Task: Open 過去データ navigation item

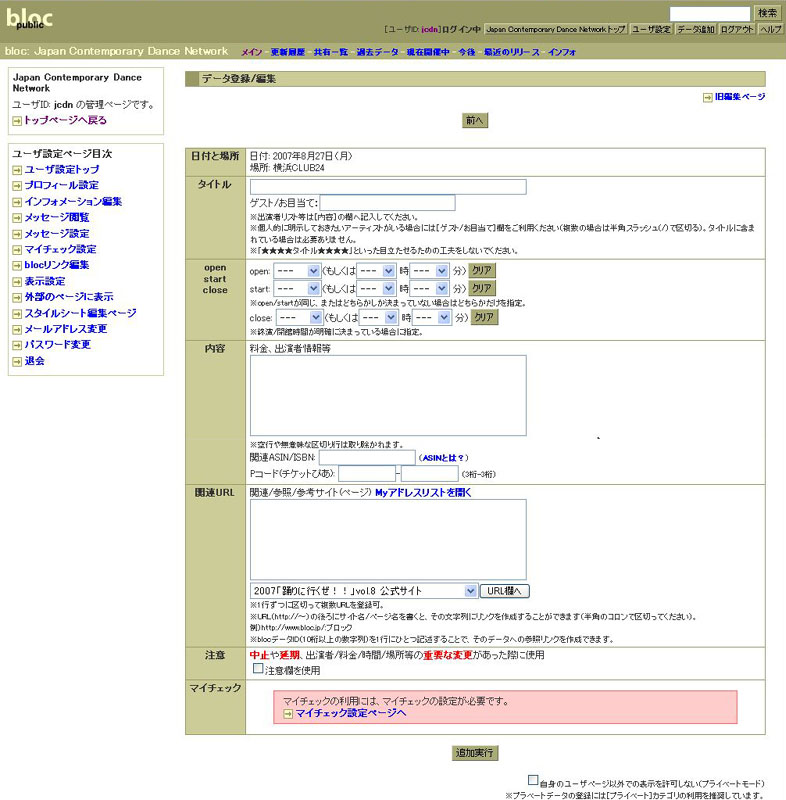Action: tap(377, 52)
